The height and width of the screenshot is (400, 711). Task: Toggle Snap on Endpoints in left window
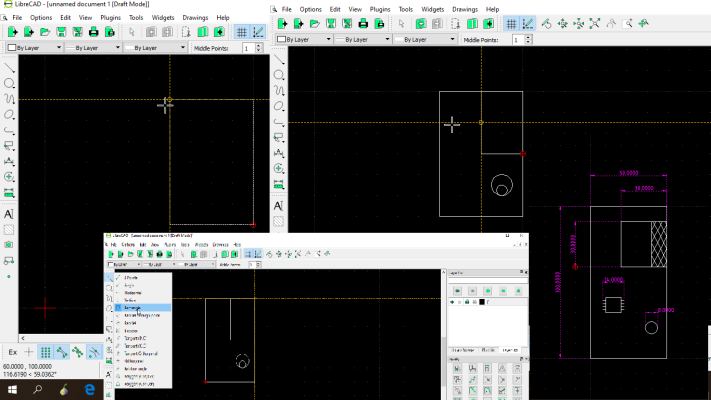62,352
